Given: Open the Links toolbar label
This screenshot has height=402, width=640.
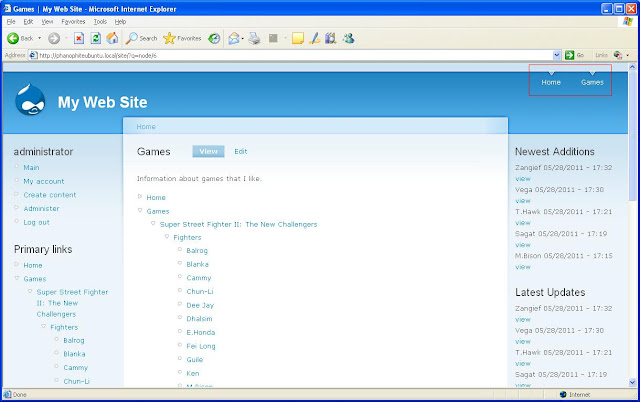Looking at the screenshot, I should click(601, 55).
